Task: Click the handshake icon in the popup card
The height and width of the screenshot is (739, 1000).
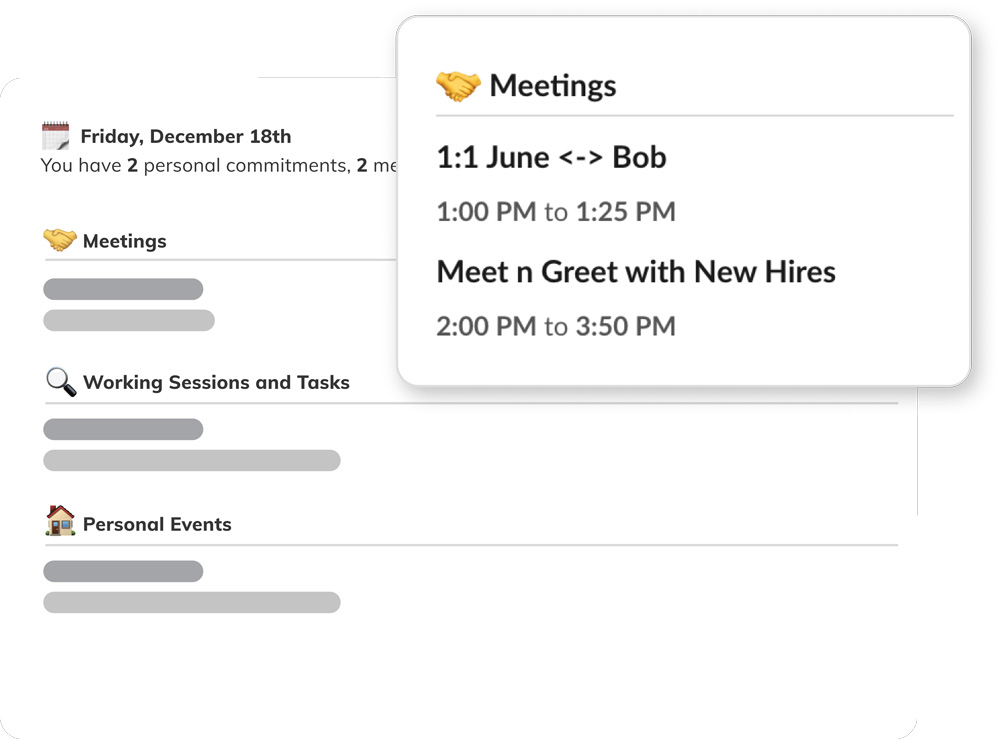Action: tap(458, 86)
